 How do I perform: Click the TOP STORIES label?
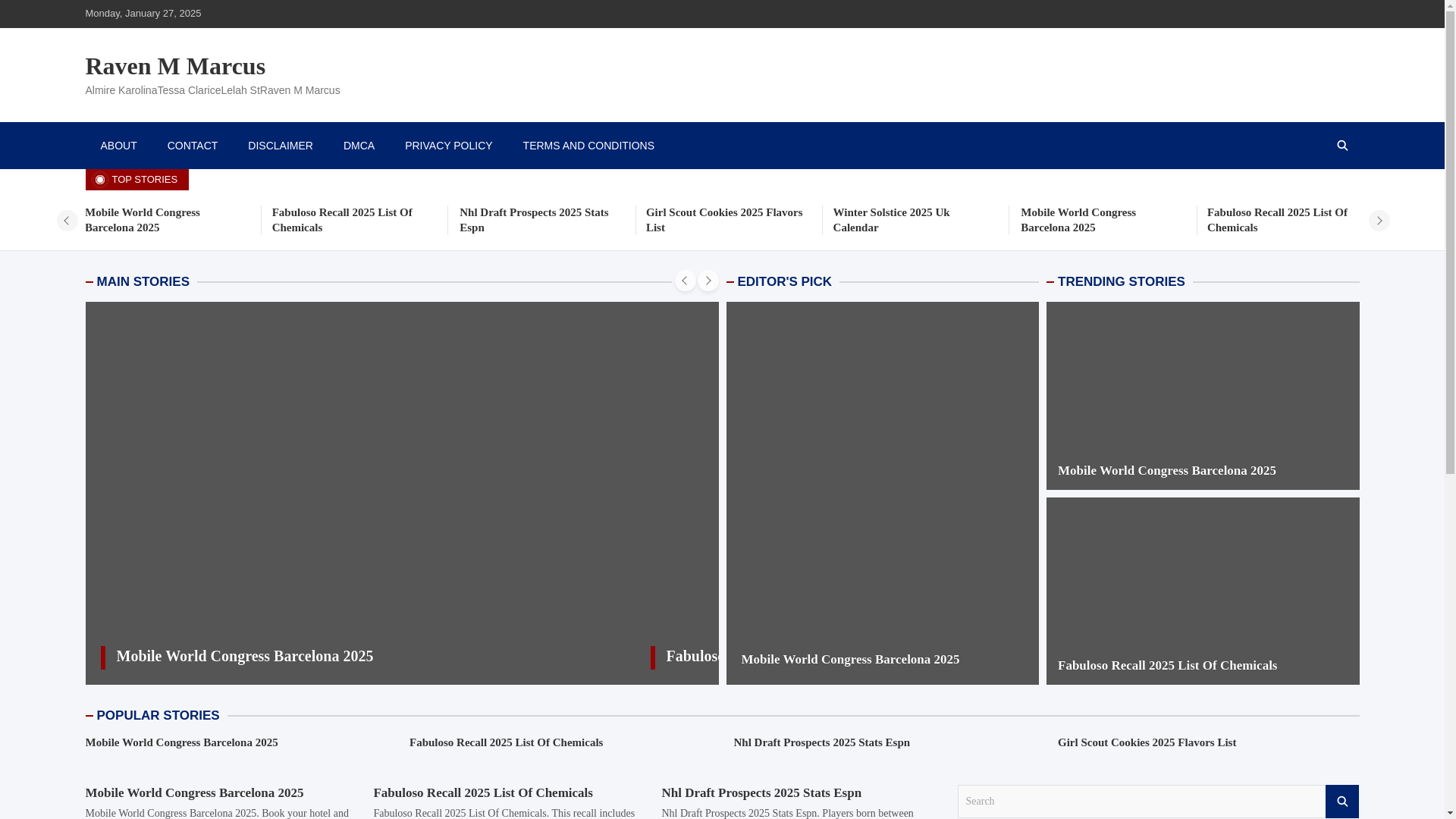tap(136, 180)
